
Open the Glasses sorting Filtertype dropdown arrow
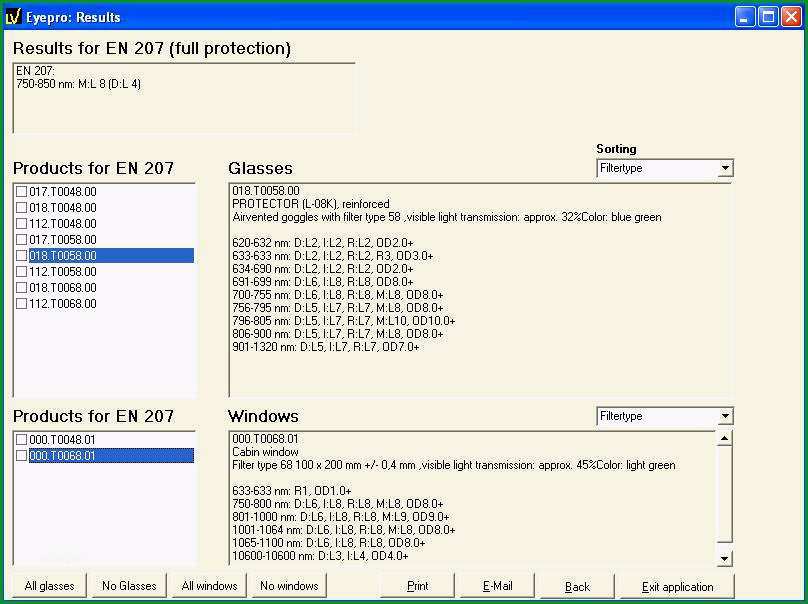[x=725, y=168]
